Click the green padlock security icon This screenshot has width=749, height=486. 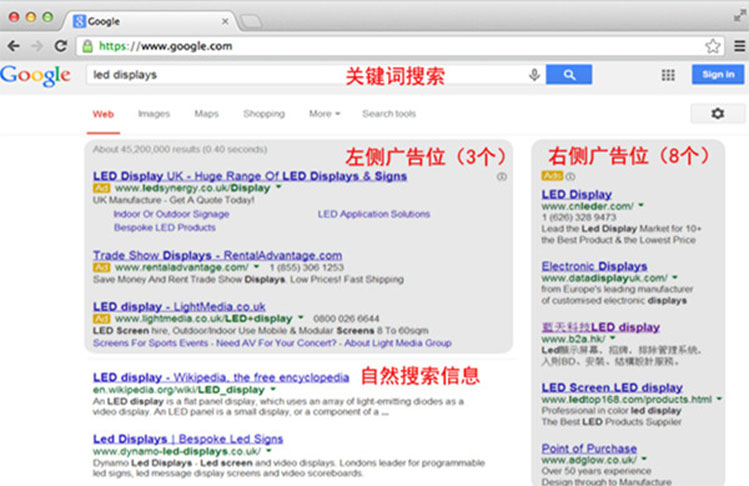point(87,46)
